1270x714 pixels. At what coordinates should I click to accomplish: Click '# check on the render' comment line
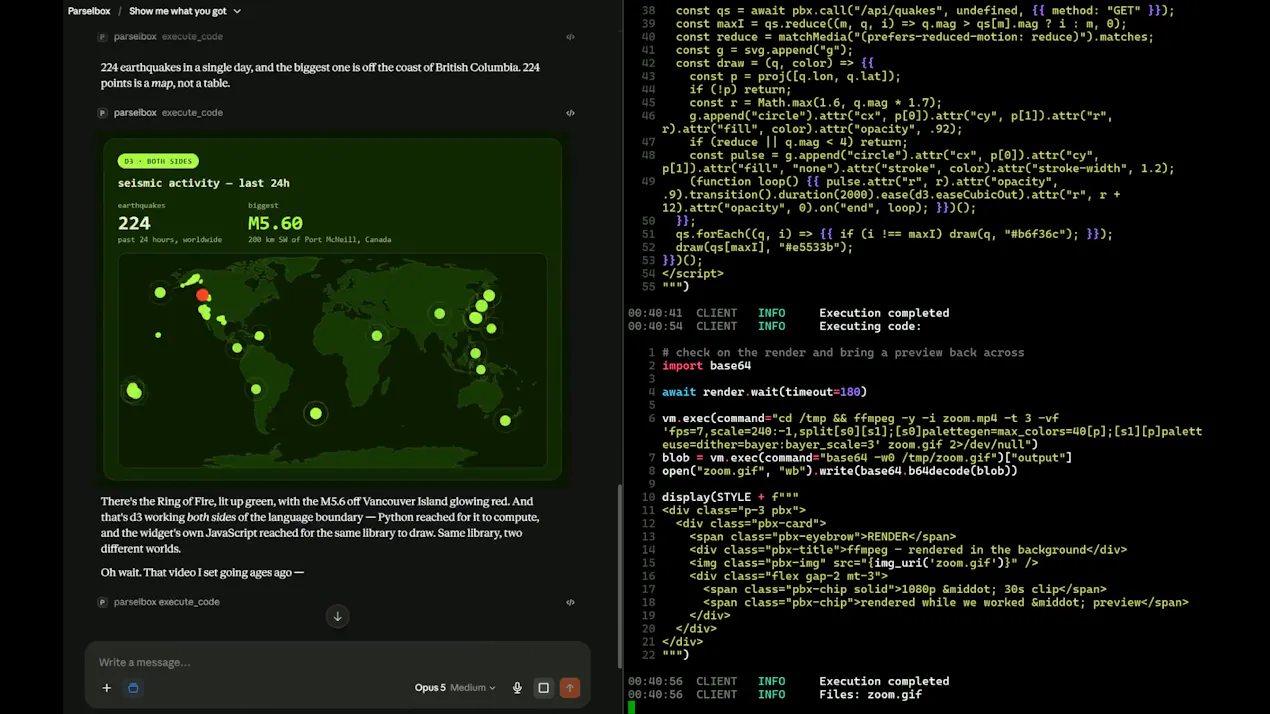tap(843, 353)
